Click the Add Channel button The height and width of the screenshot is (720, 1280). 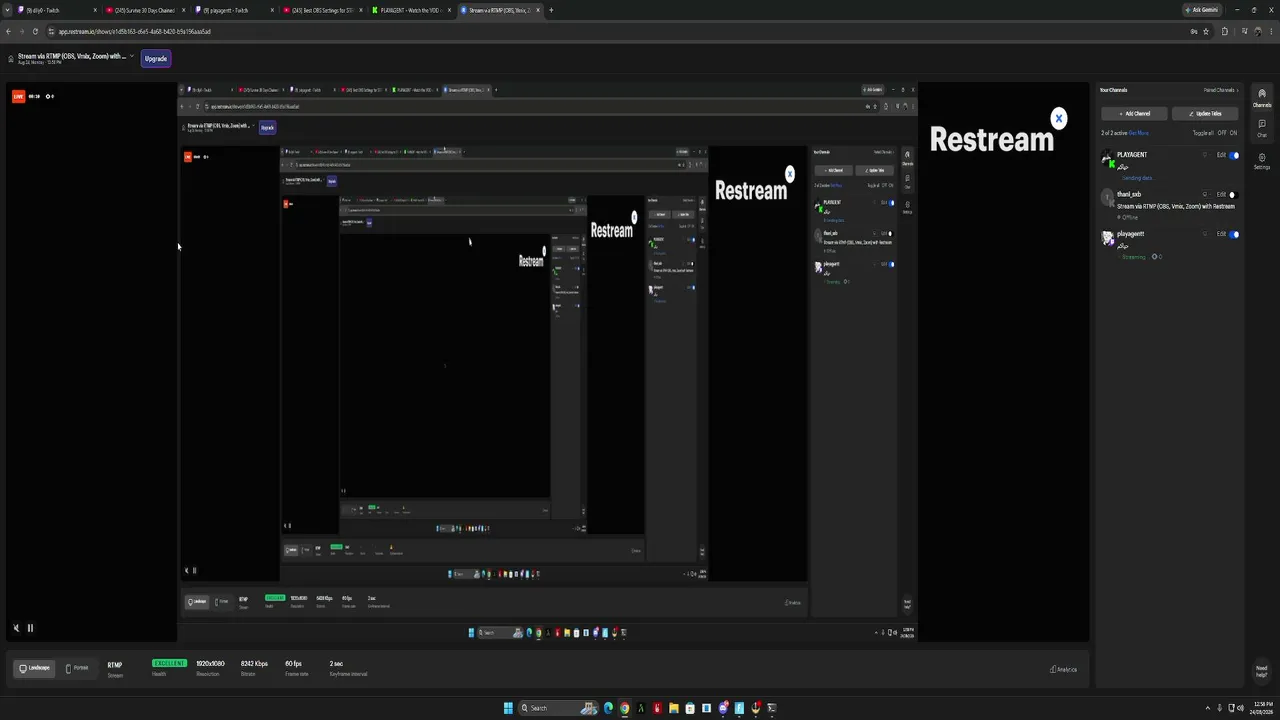1135,113
